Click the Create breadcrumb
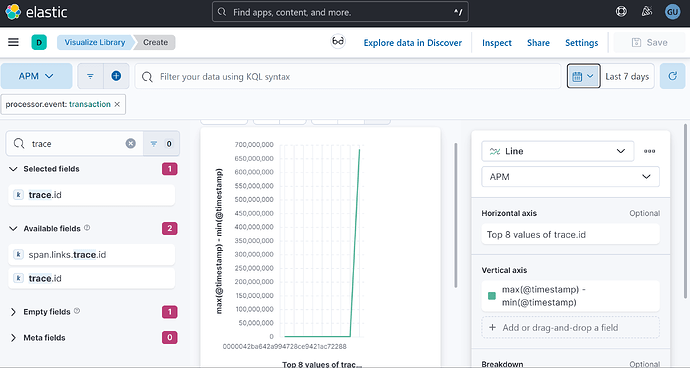Viewport: 690px width, 368px height. [x=155, y=42]
